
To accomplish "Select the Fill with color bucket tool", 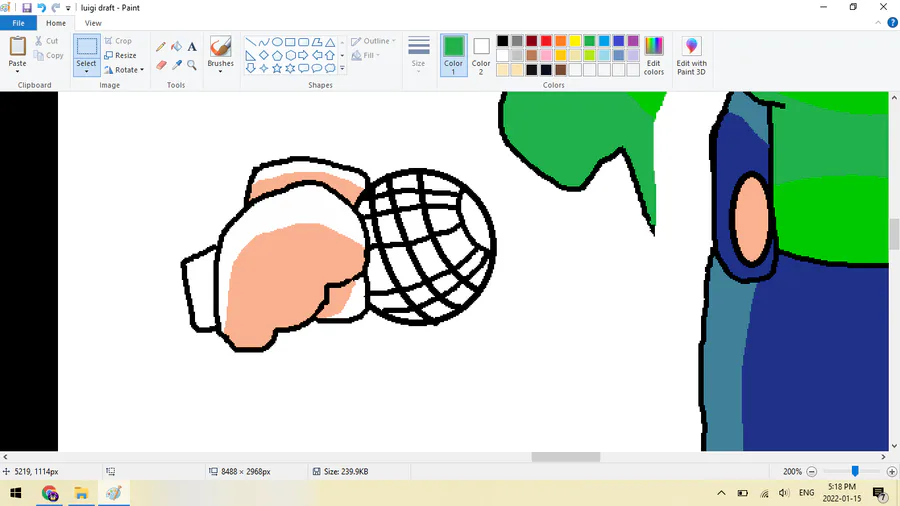I will click(176, 47).
